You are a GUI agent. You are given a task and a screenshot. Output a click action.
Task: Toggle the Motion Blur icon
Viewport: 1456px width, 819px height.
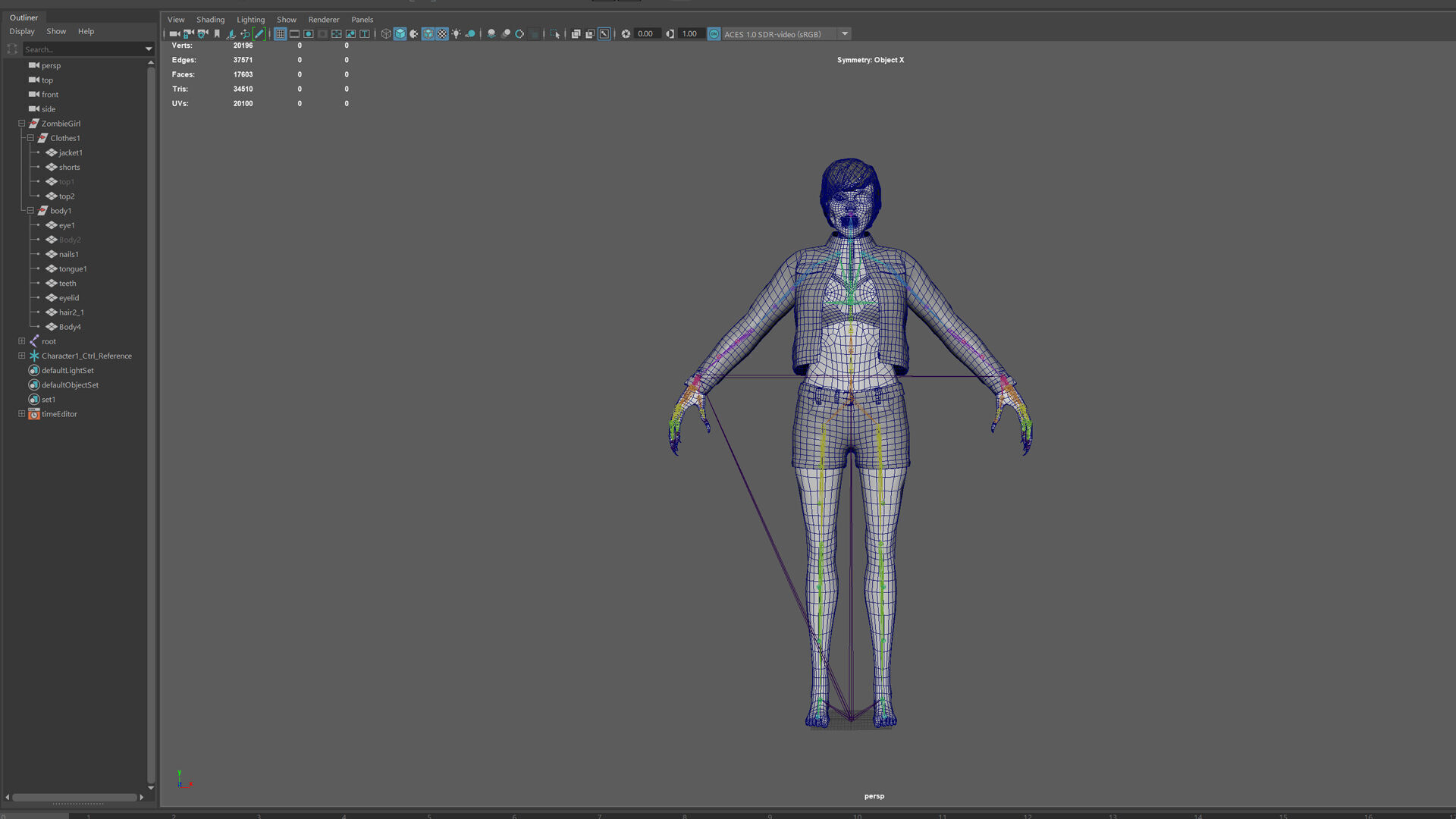[506, 34]
